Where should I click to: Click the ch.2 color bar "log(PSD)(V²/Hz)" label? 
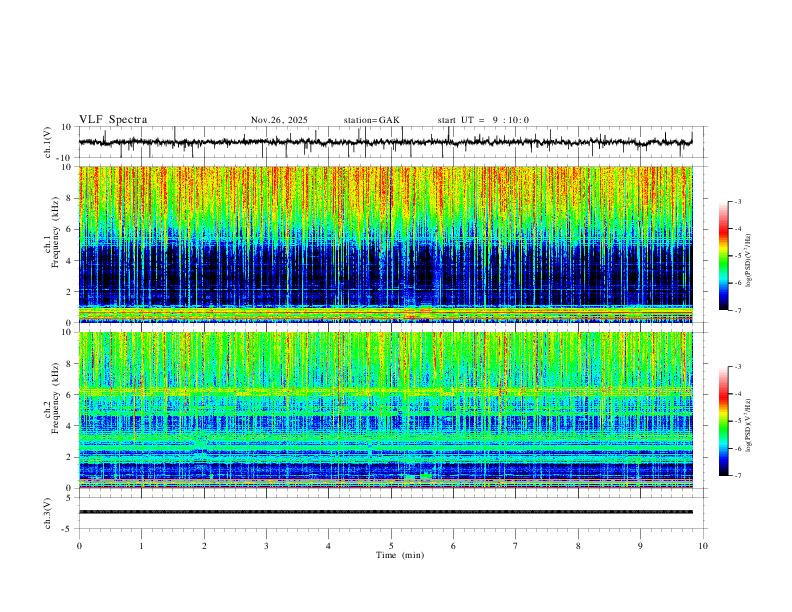[x=748, y=426]
